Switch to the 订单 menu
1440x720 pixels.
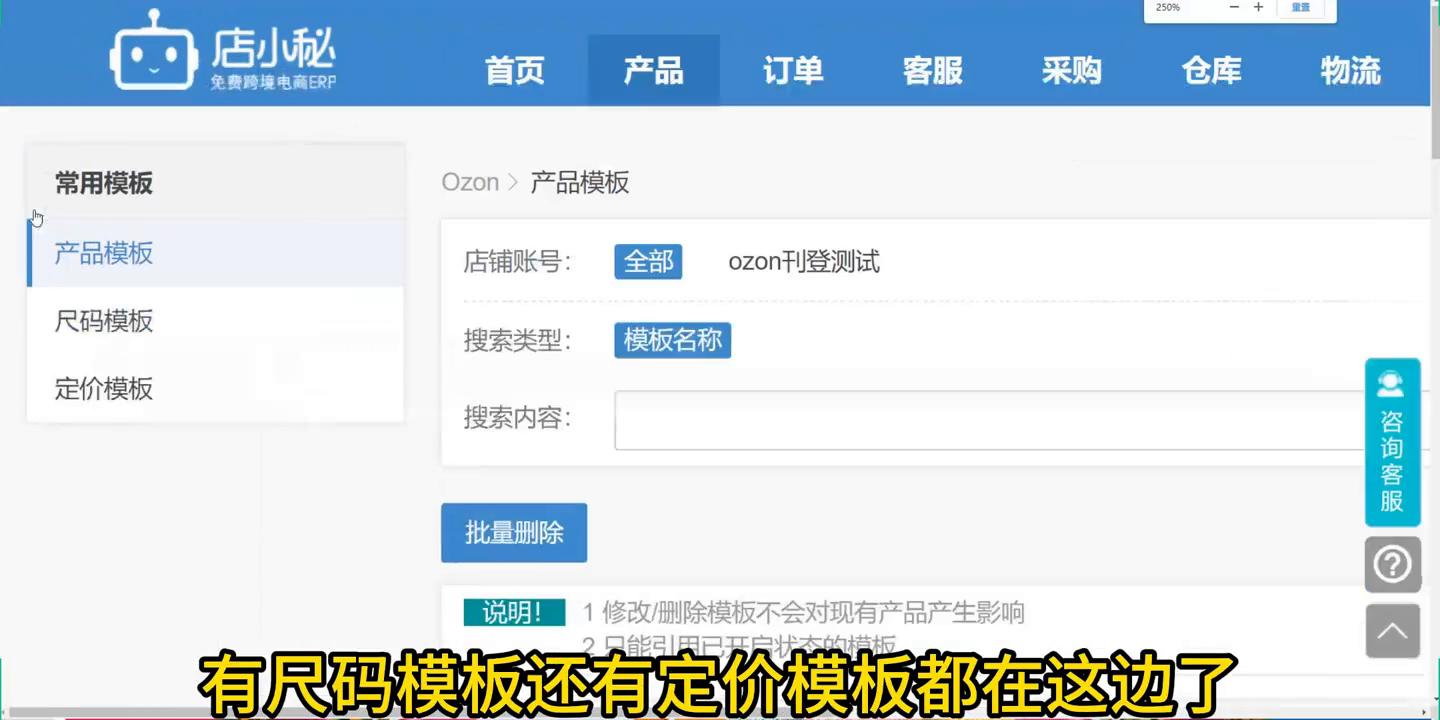click(x=792, y=70)
